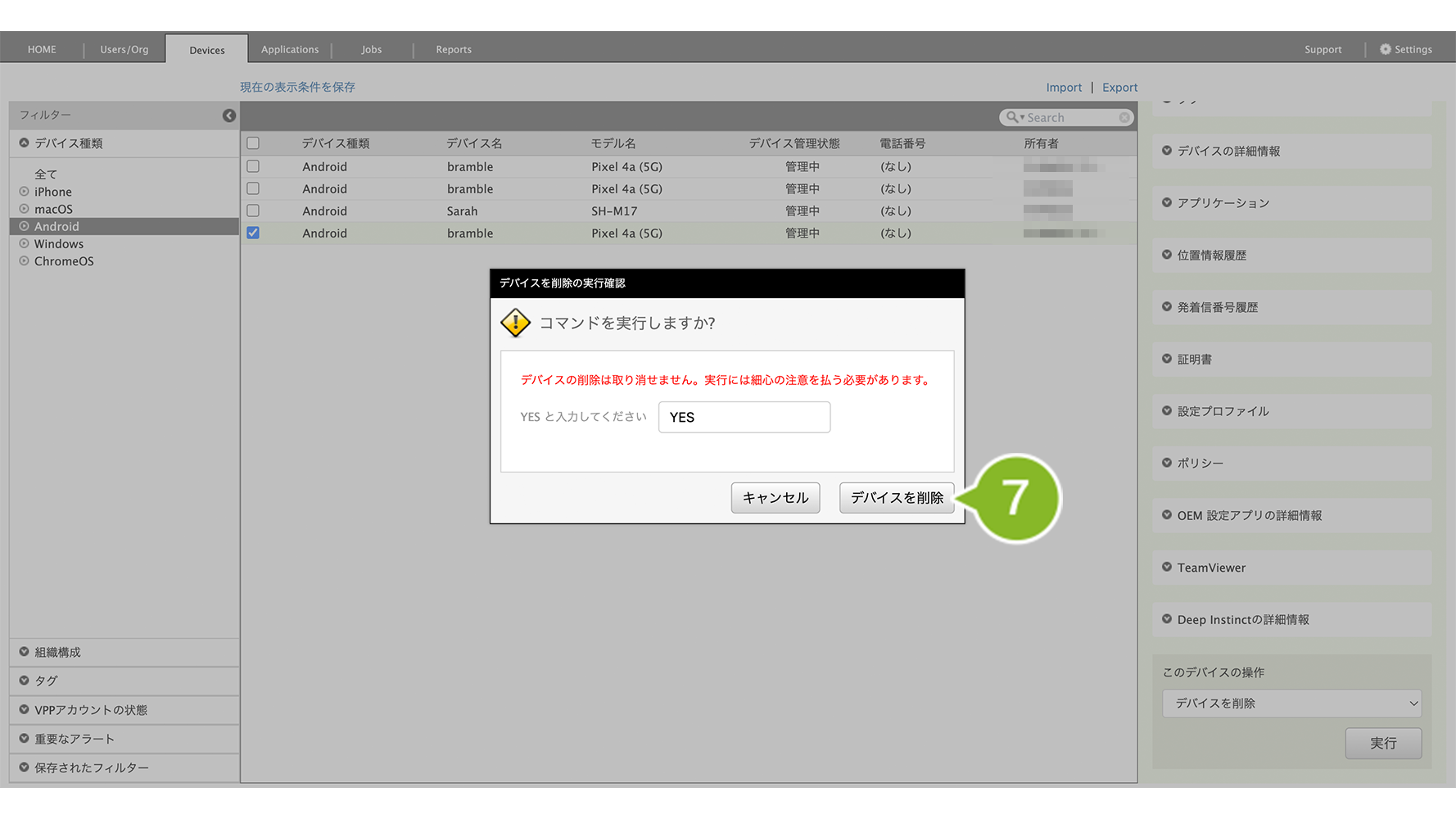The height and width of the screenshot is (819, 1456).
Task: Click the Settings gear icon
Action: pyautogui.click(x=1385, y=49)
